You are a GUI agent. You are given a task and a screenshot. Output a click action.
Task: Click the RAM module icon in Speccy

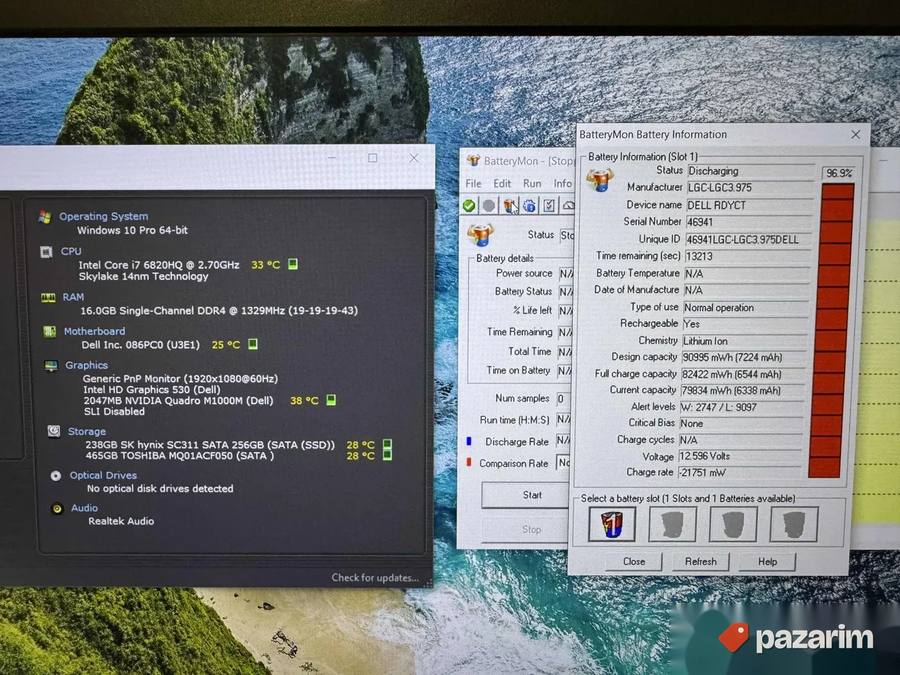[x=48, y=297]
